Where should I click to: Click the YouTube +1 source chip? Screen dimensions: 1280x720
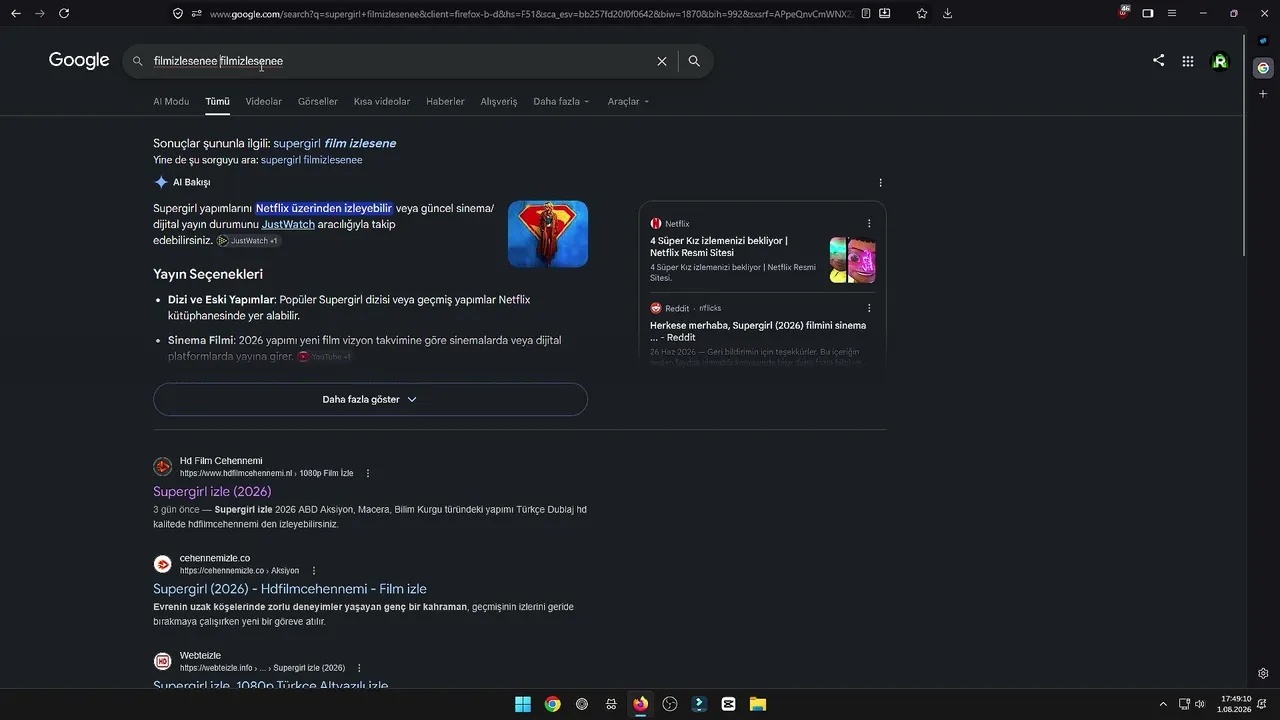point(325,357)
